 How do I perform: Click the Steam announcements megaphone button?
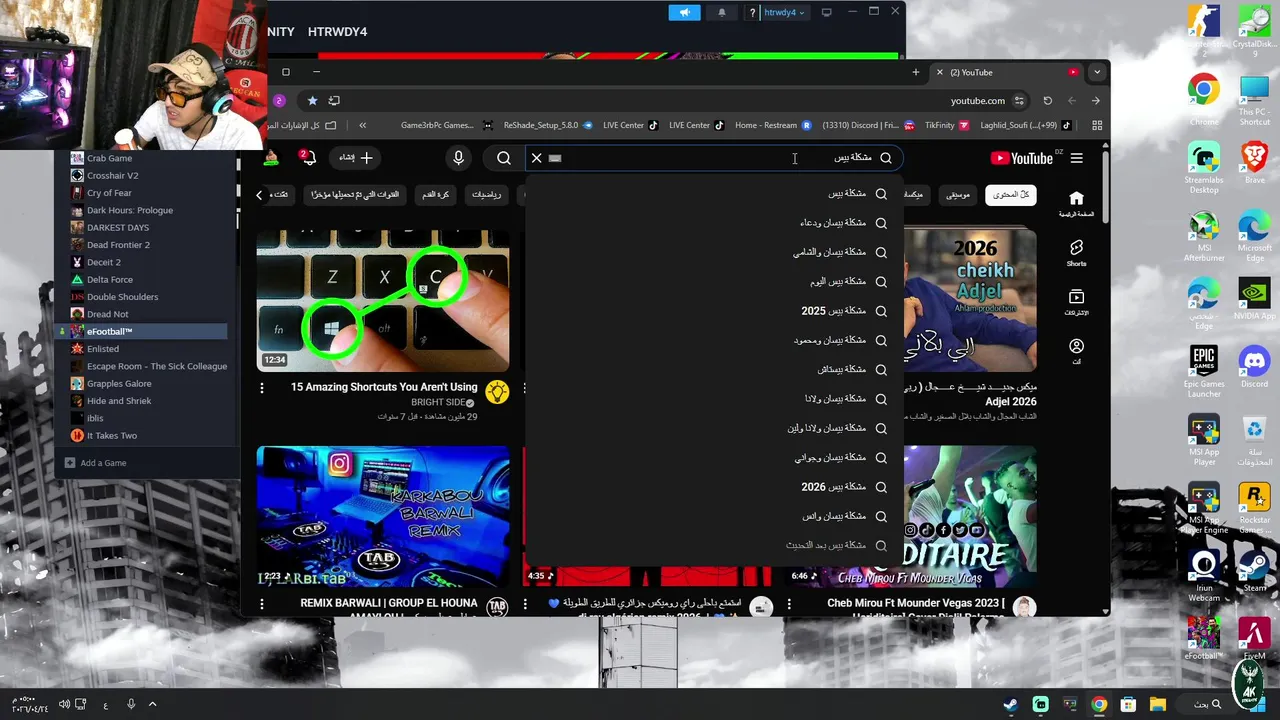[x=684, y=13]
